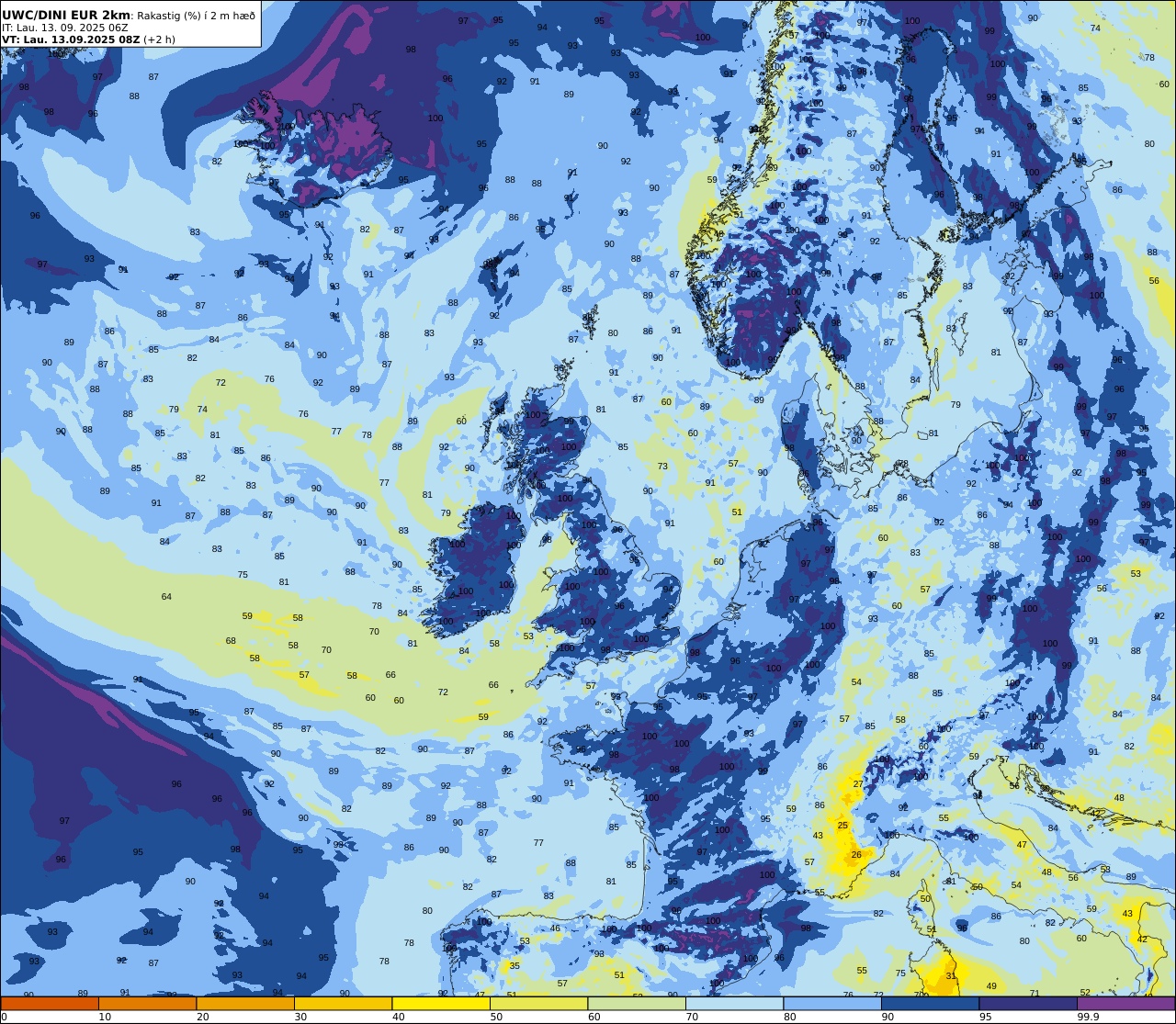
Task: Click the valid time 'VT: Lau. 13.09.2025 08Z'
Action: point(71,39)
